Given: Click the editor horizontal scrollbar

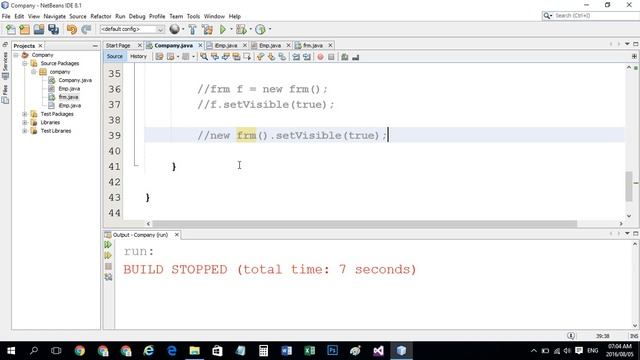Looking at the screenshot, I should click(364, 224).
